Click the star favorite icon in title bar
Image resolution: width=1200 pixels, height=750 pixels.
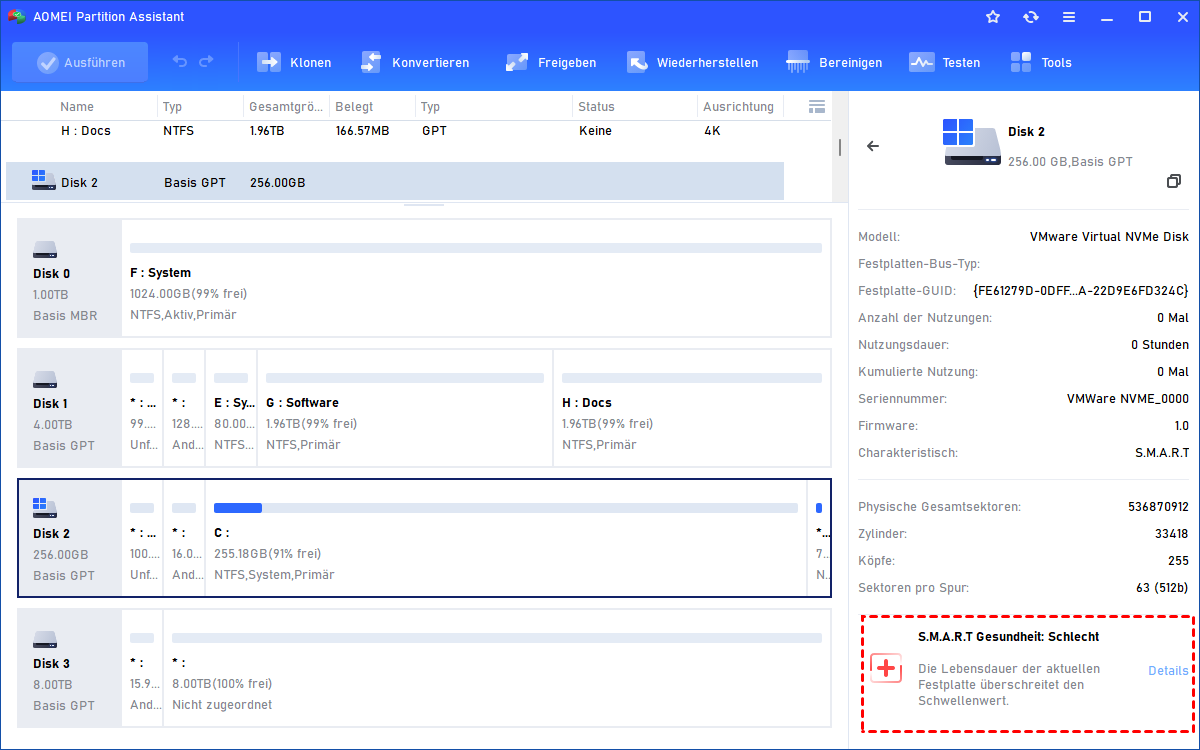(993, 17)
